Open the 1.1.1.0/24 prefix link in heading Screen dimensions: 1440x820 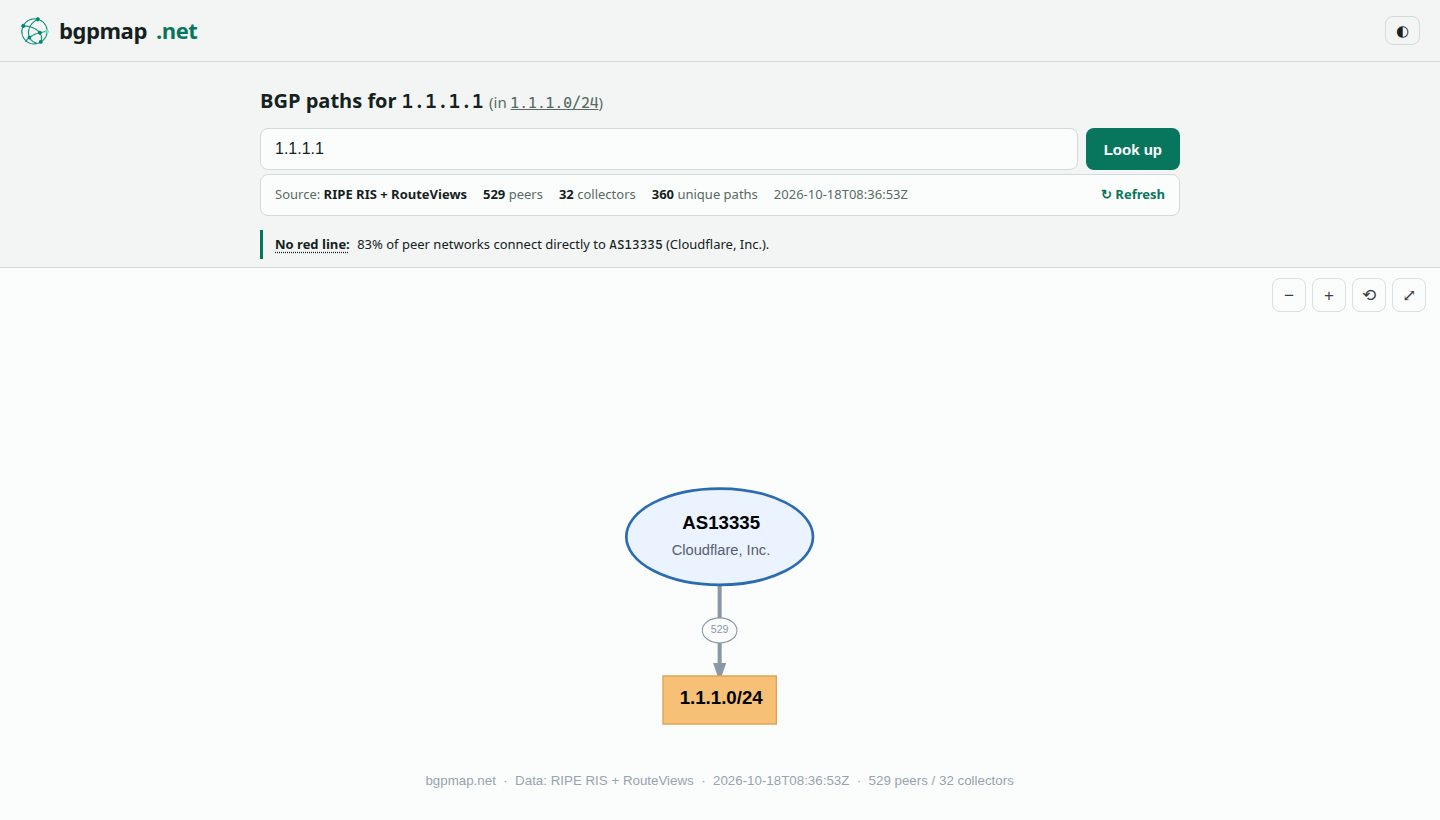point(557,103)
